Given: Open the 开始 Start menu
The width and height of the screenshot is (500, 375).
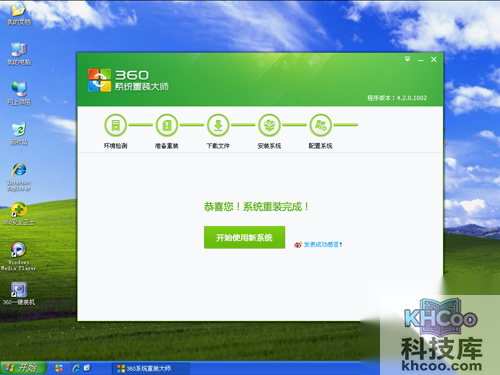Looking at the screenshot, I should pos(23,368).
